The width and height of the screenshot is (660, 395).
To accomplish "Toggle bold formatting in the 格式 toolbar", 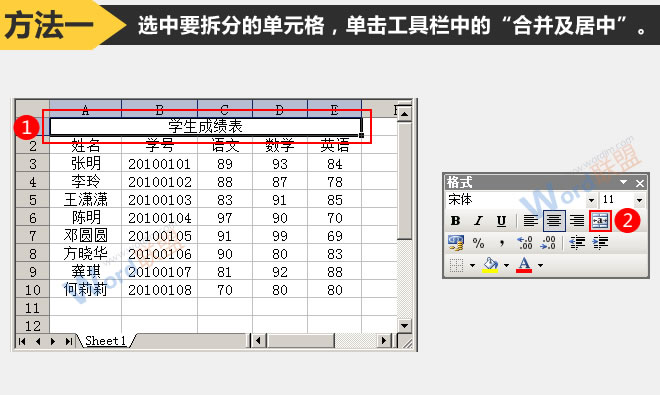I will (455, 221).
